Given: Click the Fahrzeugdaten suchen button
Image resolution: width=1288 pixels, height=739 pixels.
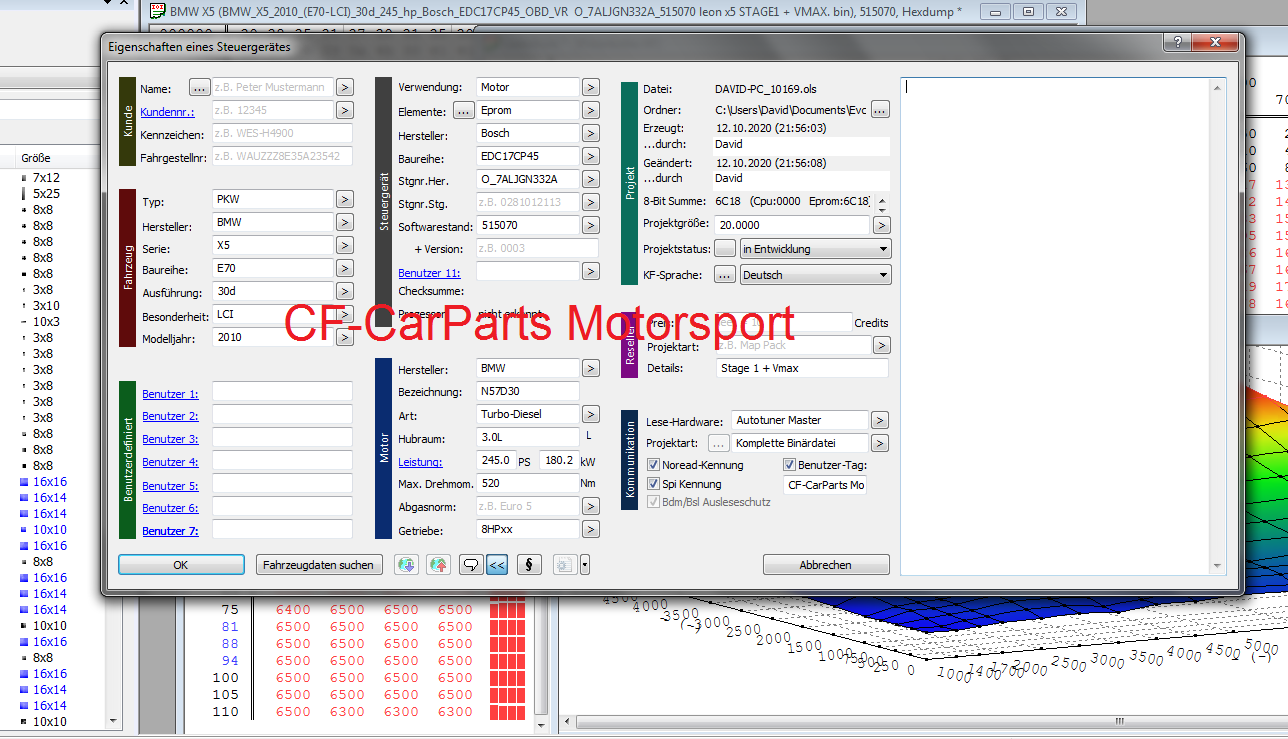Looking at the screenshot, I should pyautogui.click(x=319, y=565).
